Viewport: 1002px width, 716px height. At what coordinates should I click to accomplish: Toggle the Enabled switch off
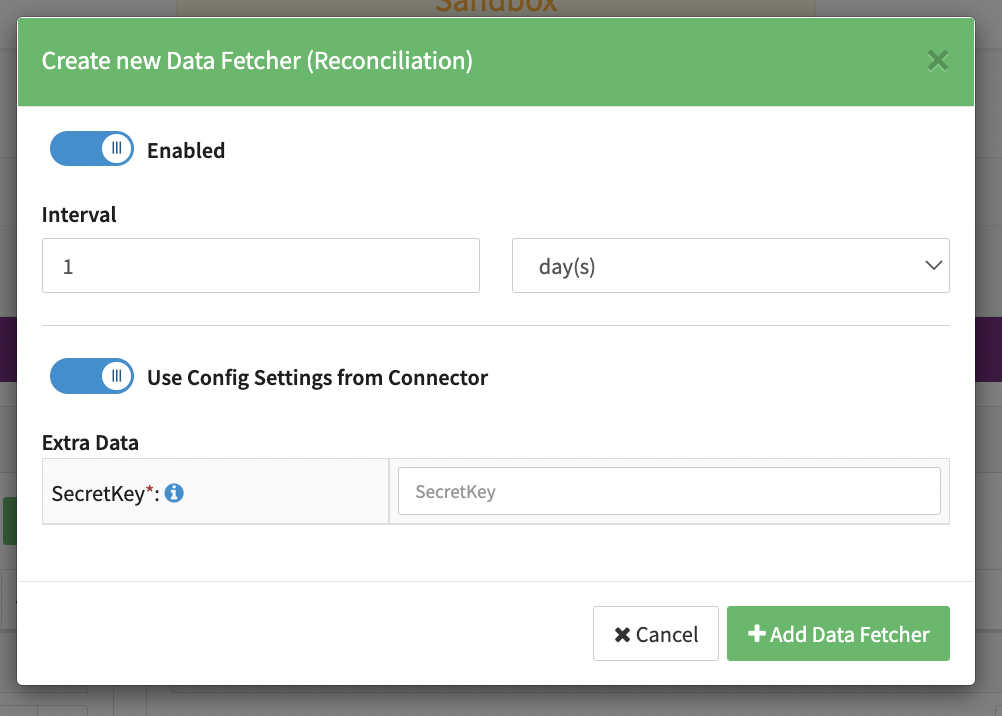coord(91,149)
